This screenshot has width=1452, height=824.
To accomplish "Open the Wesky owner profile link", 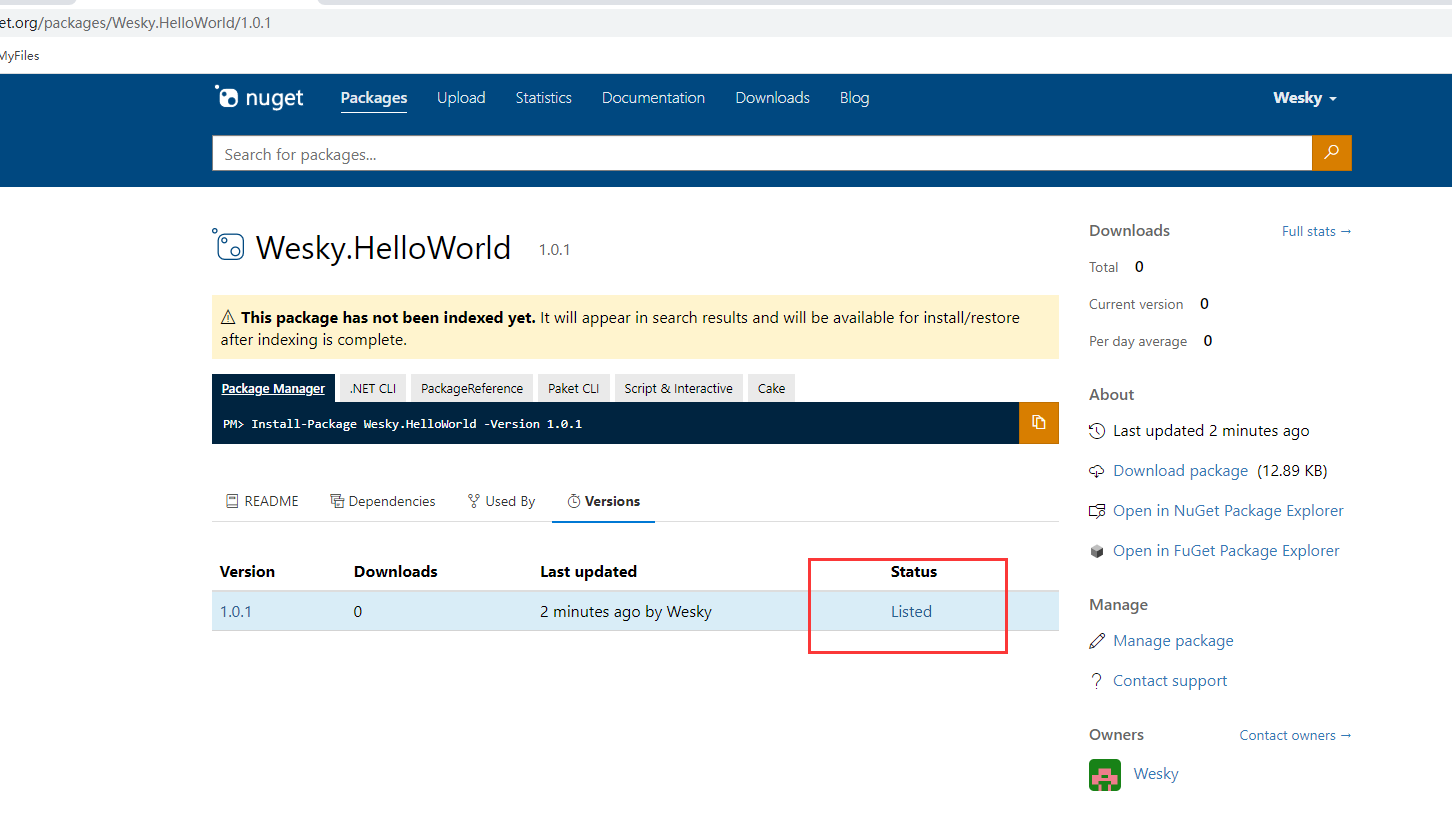I will click(1156, 774).
